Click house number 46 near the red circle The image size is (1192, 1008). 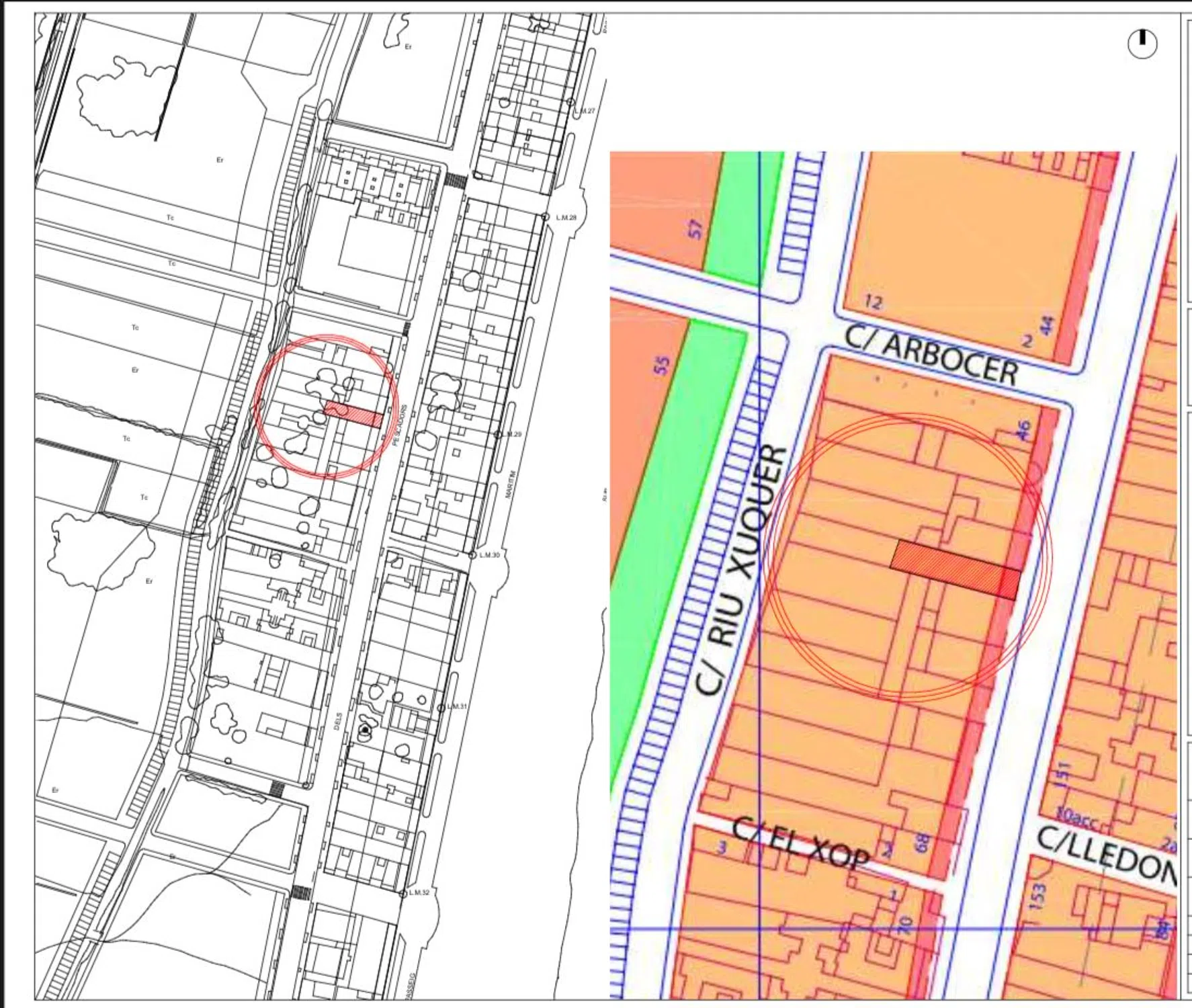[1022, 430]
